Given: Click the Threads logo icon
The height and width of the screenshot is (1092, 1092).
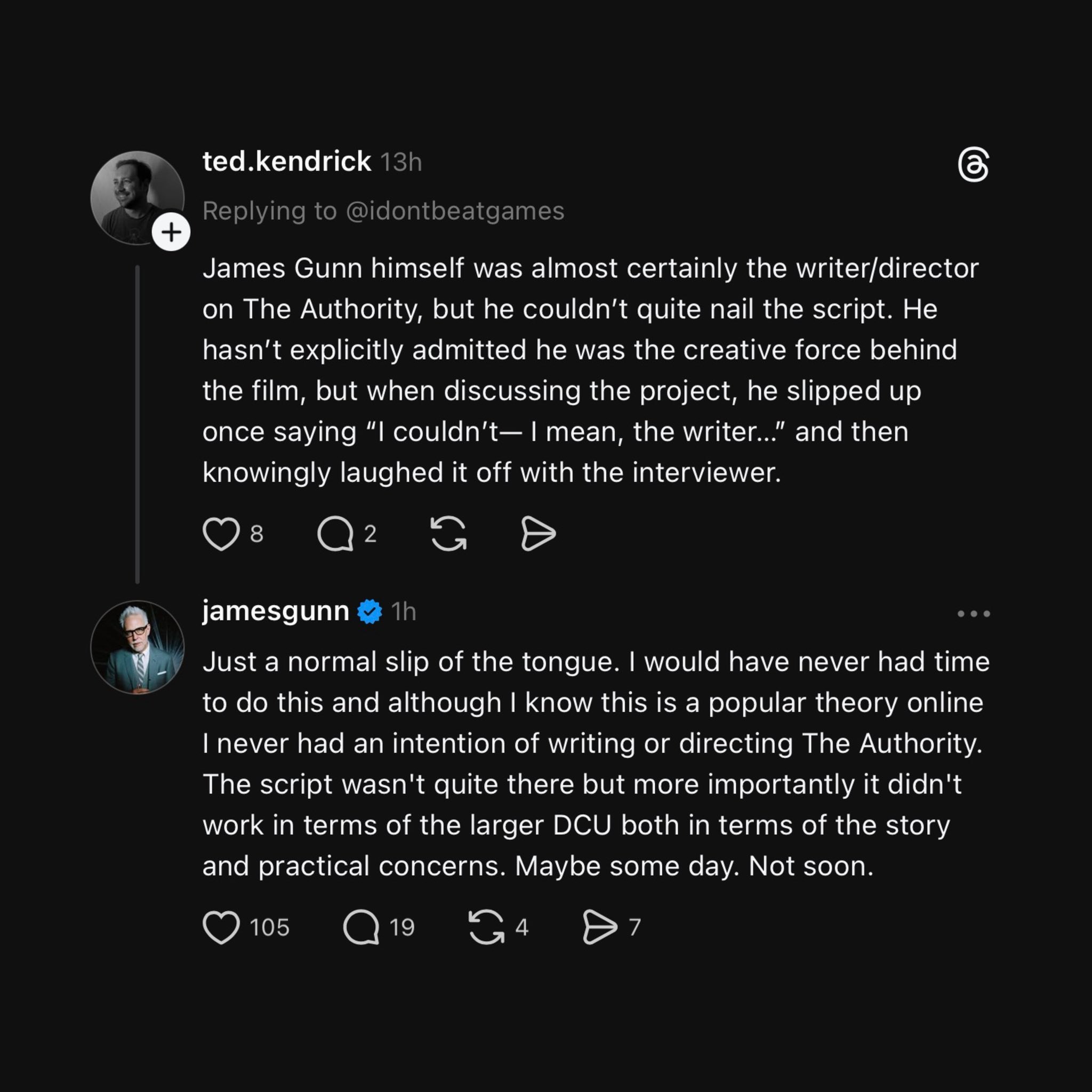Looking at the screenshot, I should (973, 165).
